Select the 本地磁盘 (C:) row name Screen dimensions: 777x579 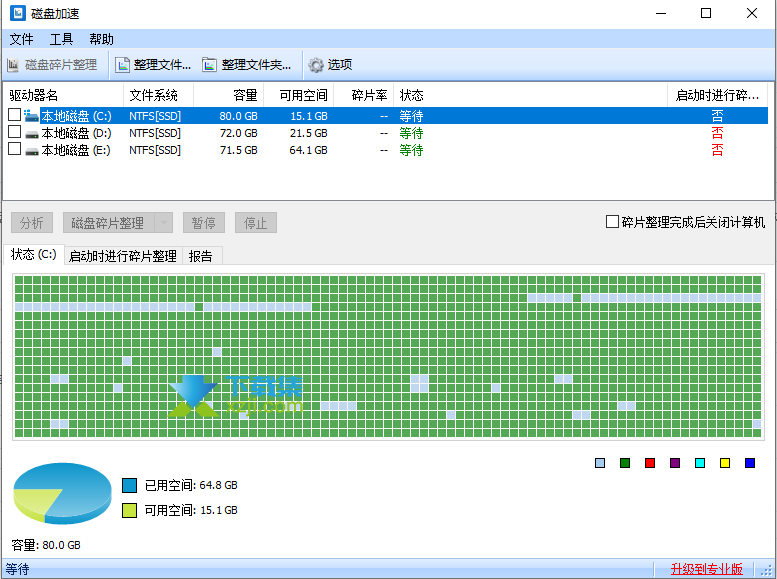pyautogui.click(x=76, y=116)
